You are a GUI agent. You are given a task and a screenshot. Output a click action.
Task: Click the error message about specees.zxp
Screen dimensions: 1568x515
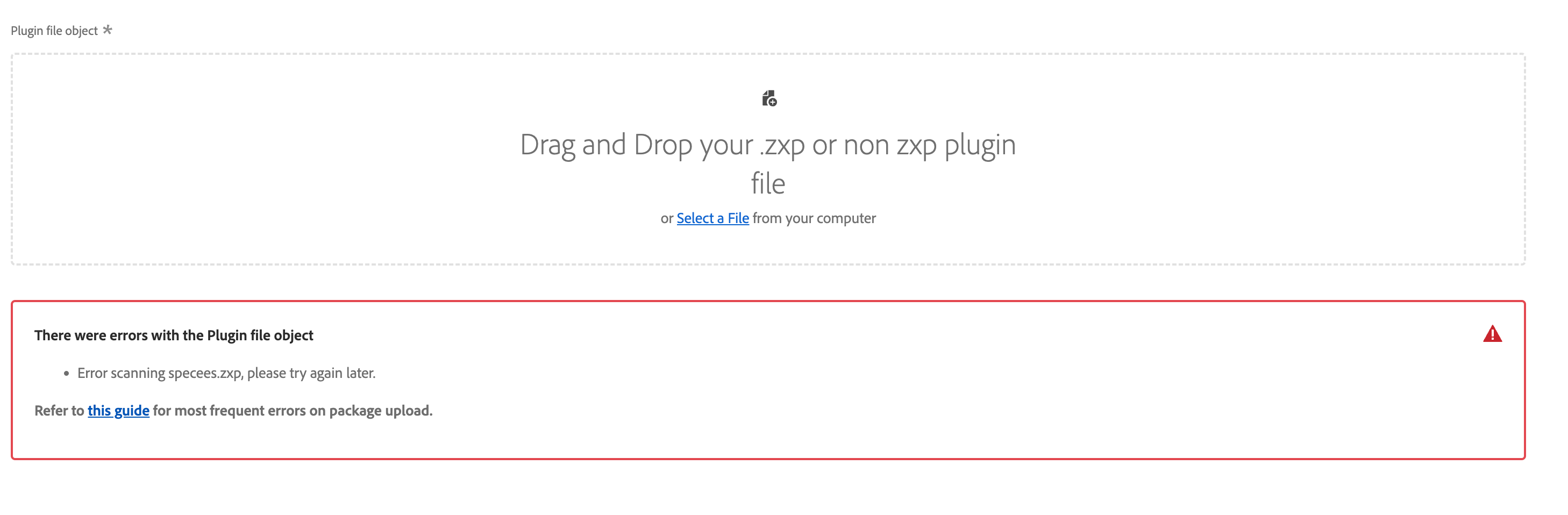point(226,373)
